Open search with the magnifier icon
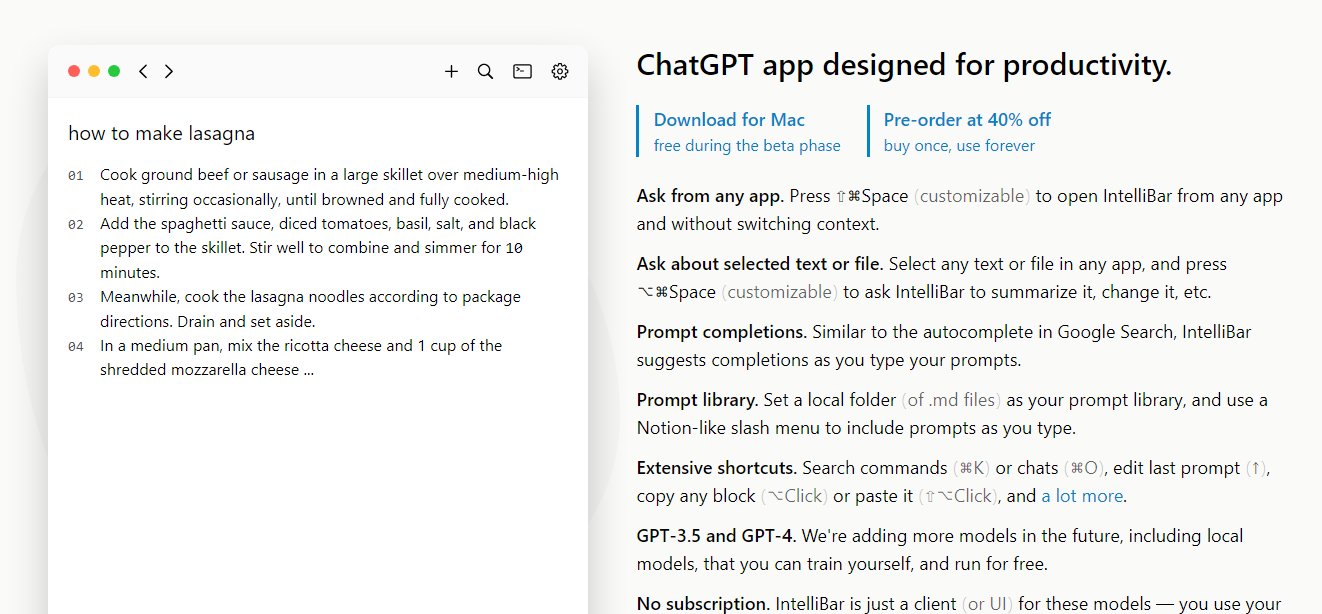1322x614 pixels. coord(485,71)
